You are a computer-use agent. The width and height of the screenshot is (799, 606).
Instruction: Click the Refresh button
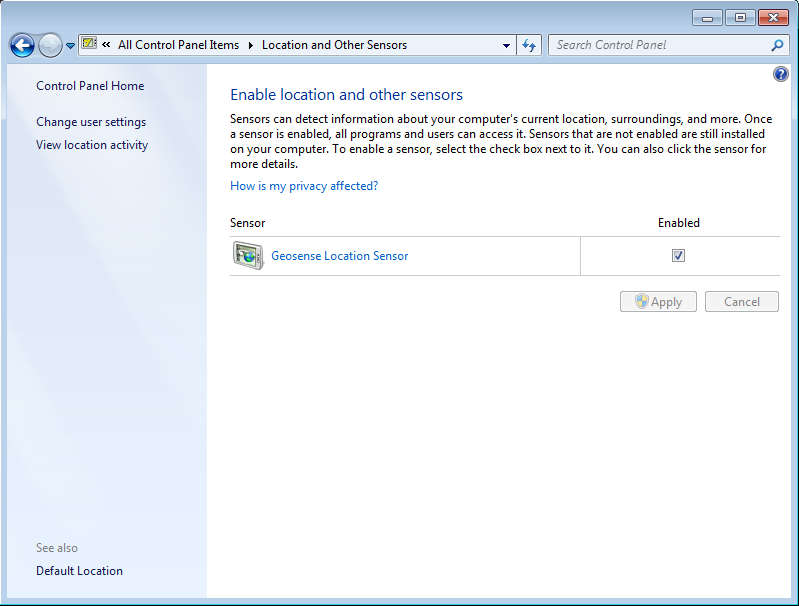(x=529, y=45)
